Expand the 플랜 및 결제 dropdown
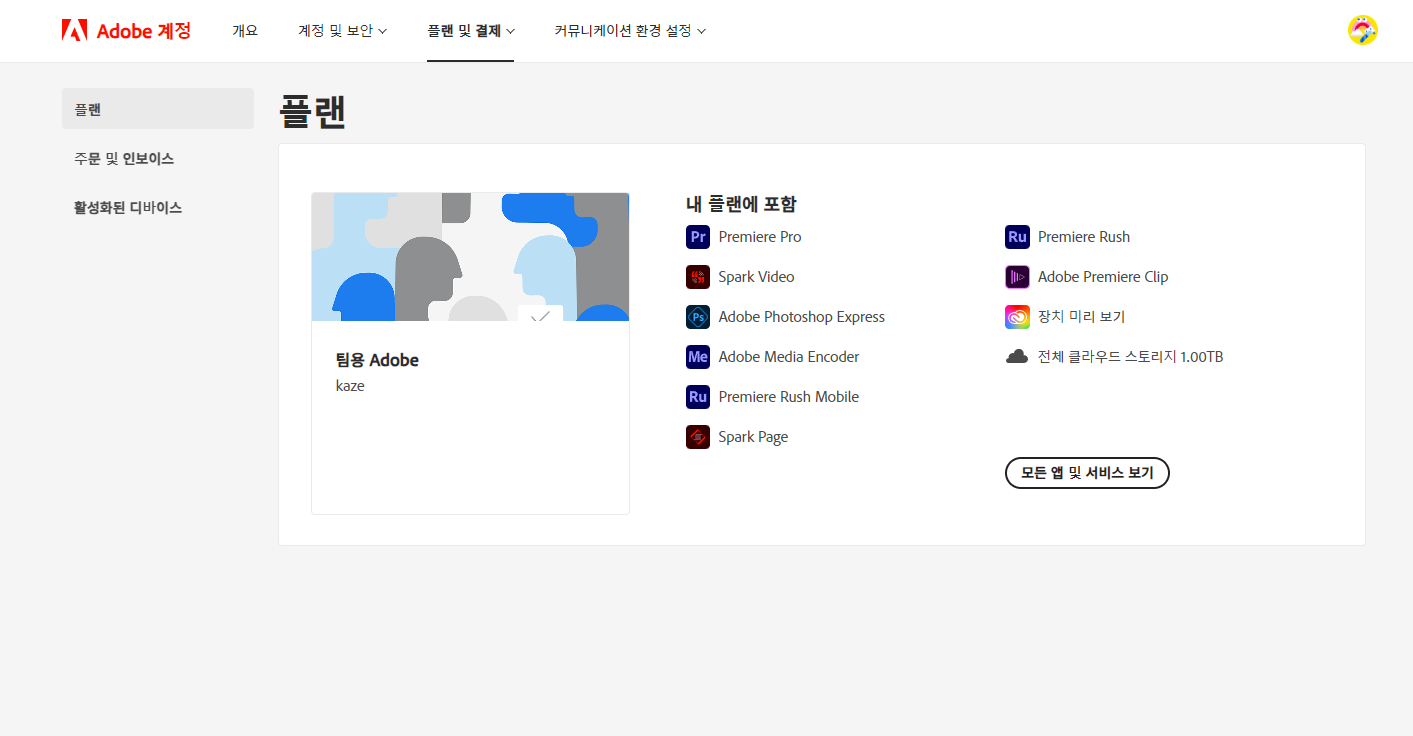Viewport: 1413px width, 736px height. [471, 31]
